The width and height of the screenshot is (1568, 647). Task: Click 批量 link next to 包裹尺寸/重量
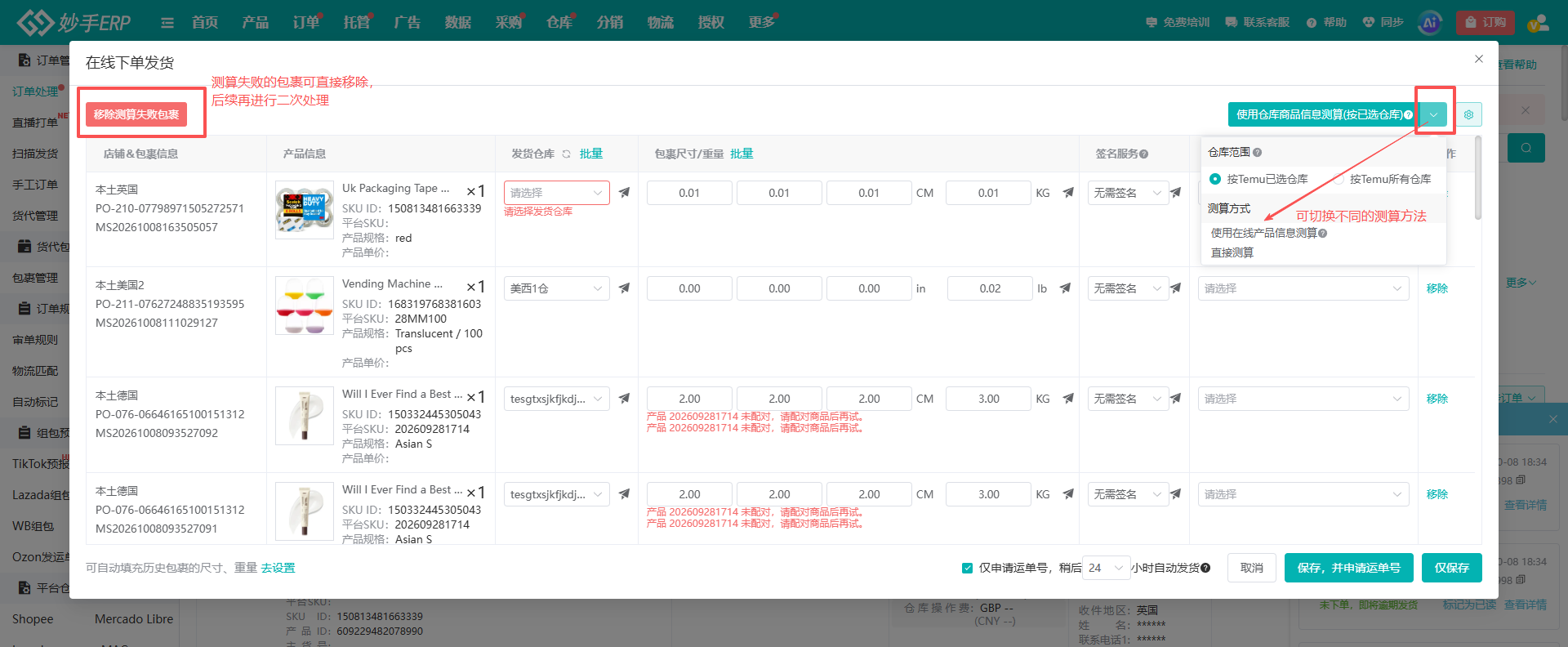pyautogui.click(x=742, y=154)
